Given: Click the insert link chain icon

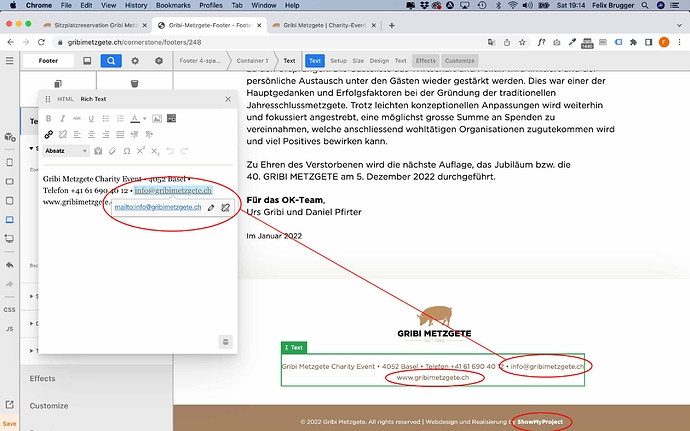Looking at the screenshot, I should pos(48,134).
